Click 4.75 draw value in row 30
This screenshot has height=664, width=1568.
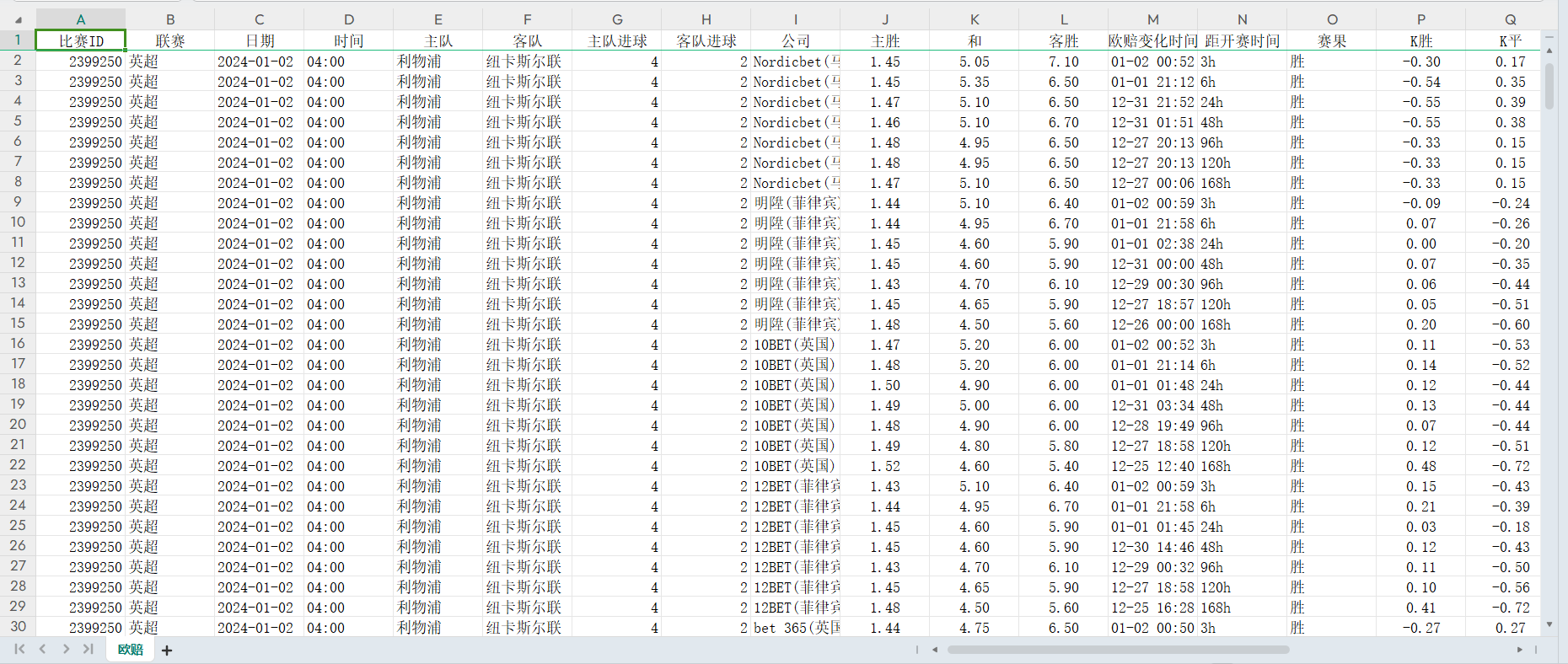[x=975, y=628]
